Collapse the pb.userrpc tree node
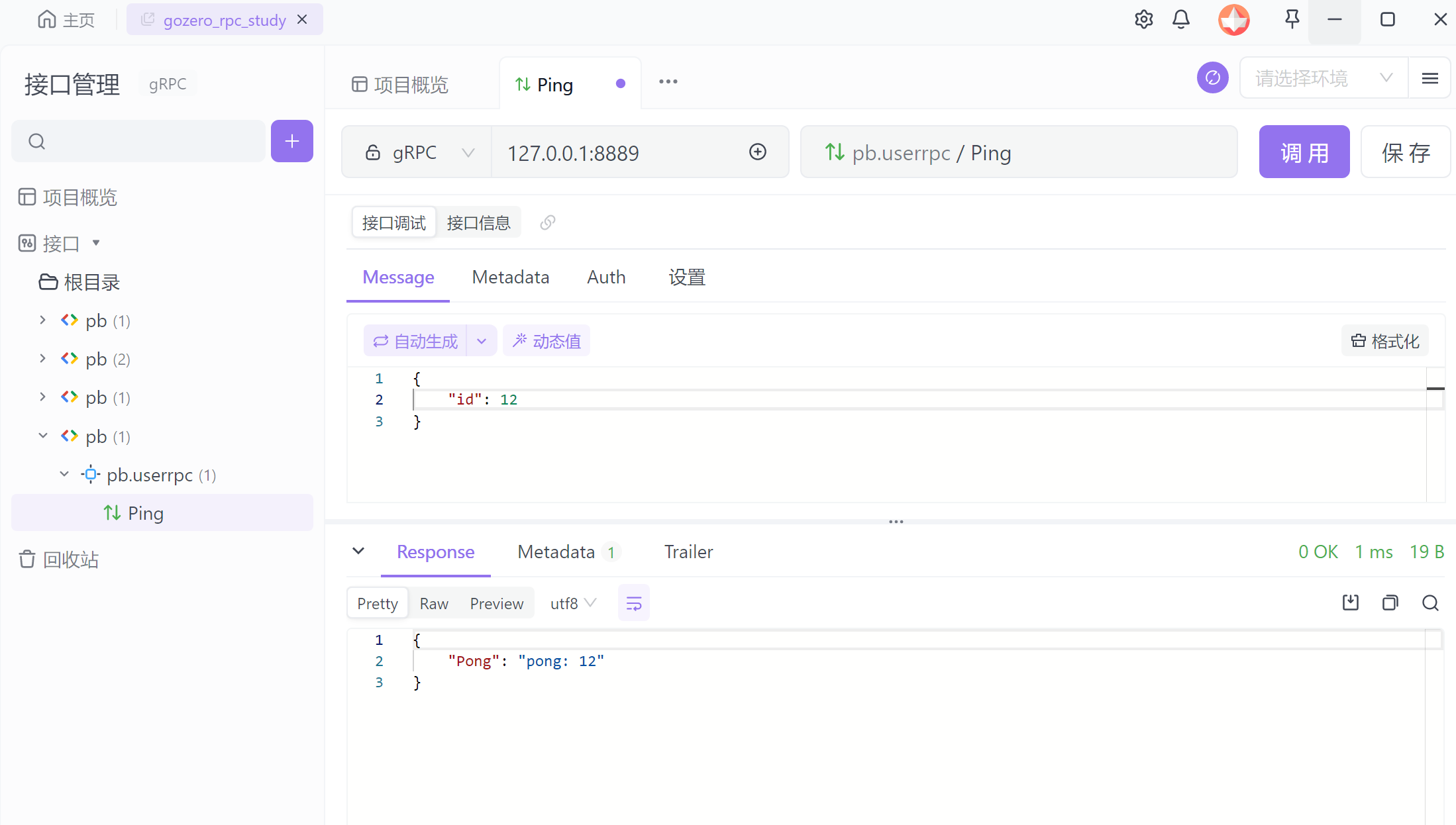 64,474
